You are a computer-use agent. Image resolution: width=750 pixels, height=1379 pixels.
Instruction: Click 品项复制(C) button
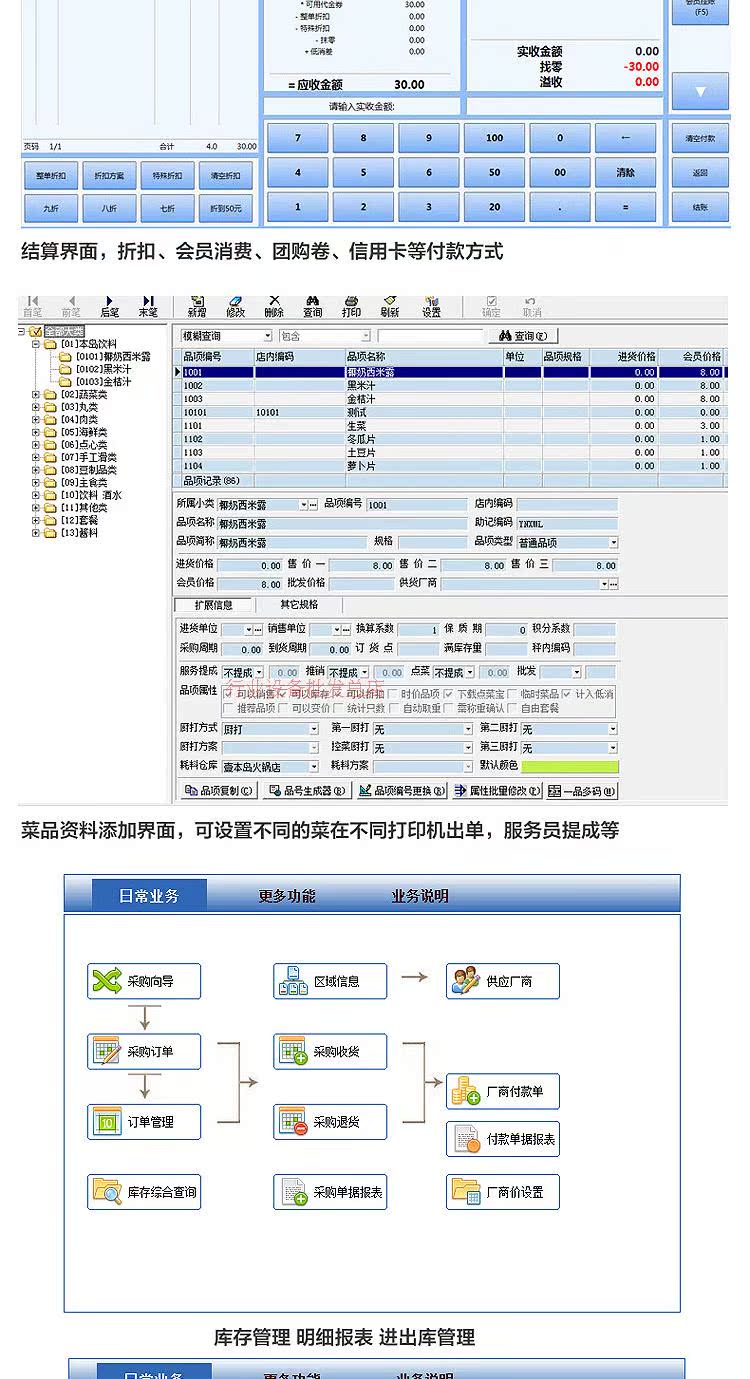220,791
